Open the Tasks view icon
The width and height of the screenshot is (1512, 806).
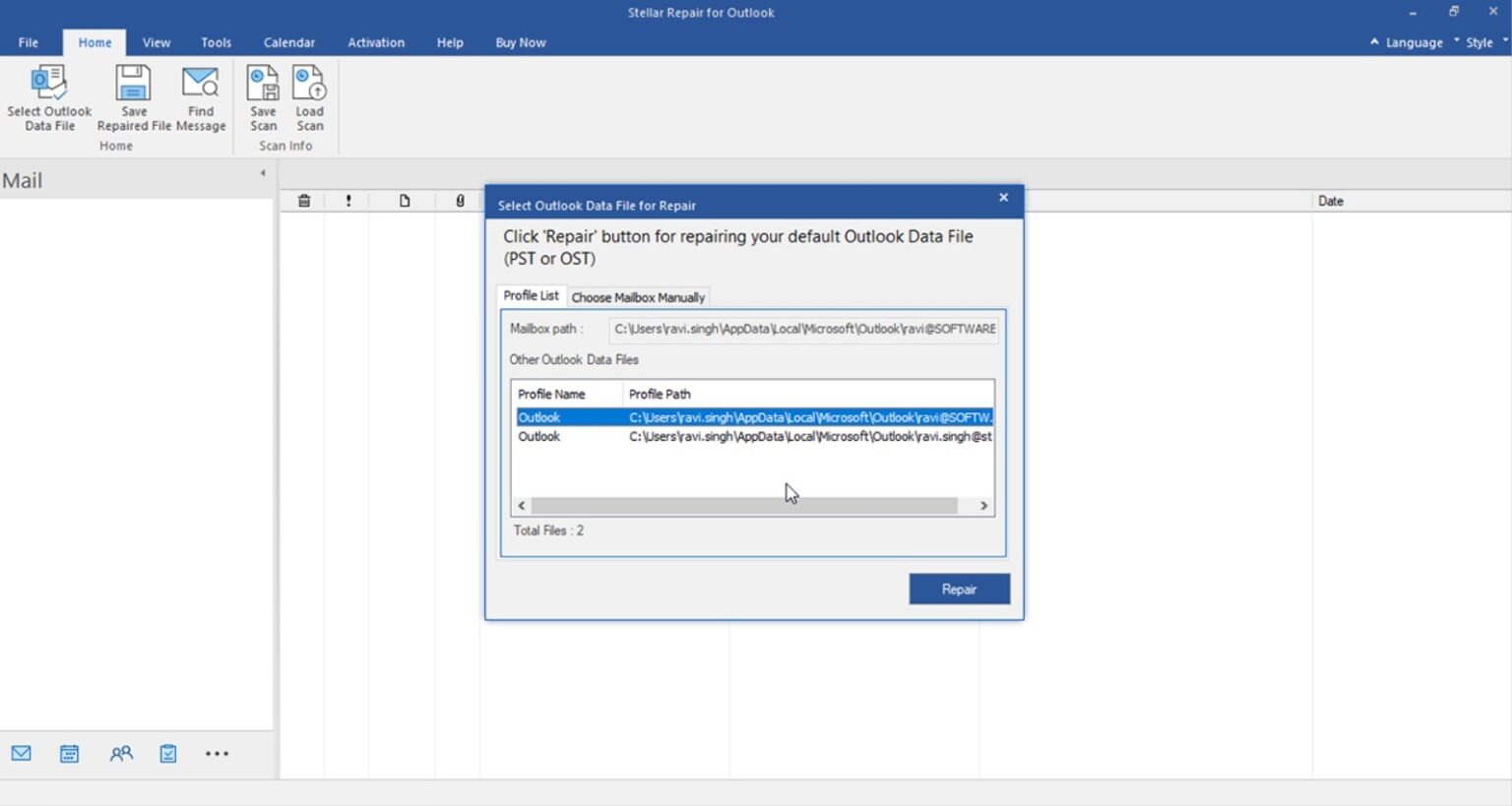coord(167,753)
